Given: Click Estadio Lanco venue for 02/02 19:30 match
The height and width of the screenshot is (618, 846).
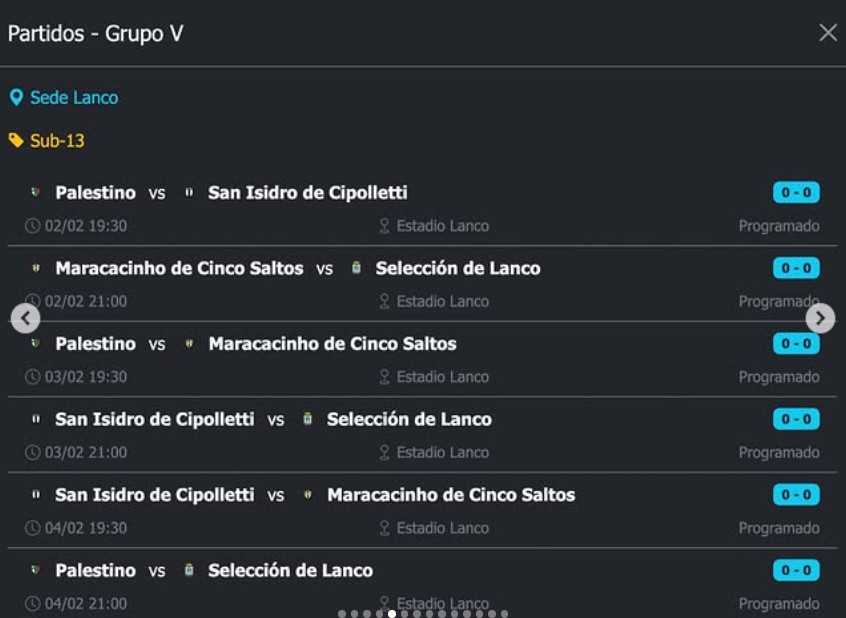Looking at the screenshot, I should tap(442, 226).
